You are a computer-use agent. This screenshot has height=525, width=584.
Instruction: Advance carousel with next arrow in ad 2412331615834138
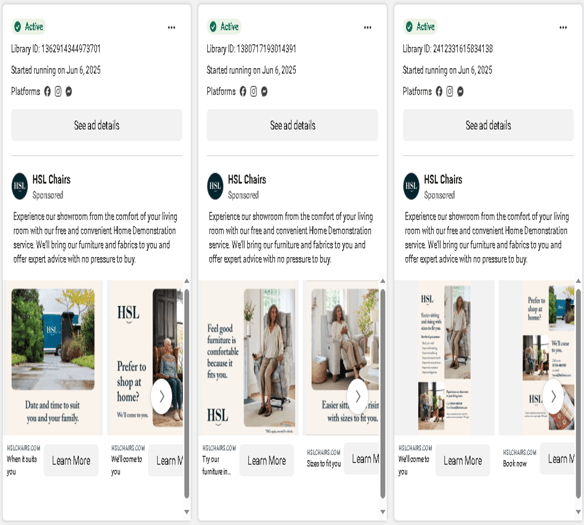coord(553,397)
